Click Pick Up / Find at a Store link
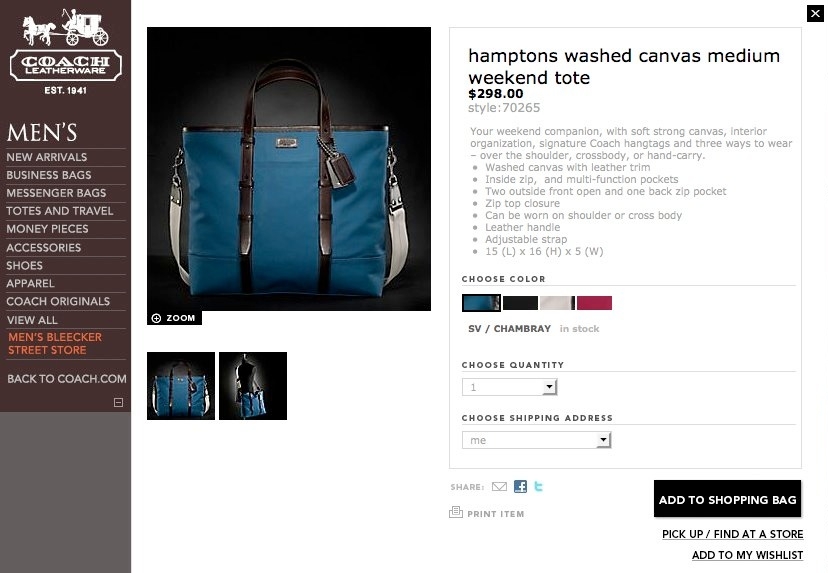The width and height of the screenshot is (828, 573). 732,534
